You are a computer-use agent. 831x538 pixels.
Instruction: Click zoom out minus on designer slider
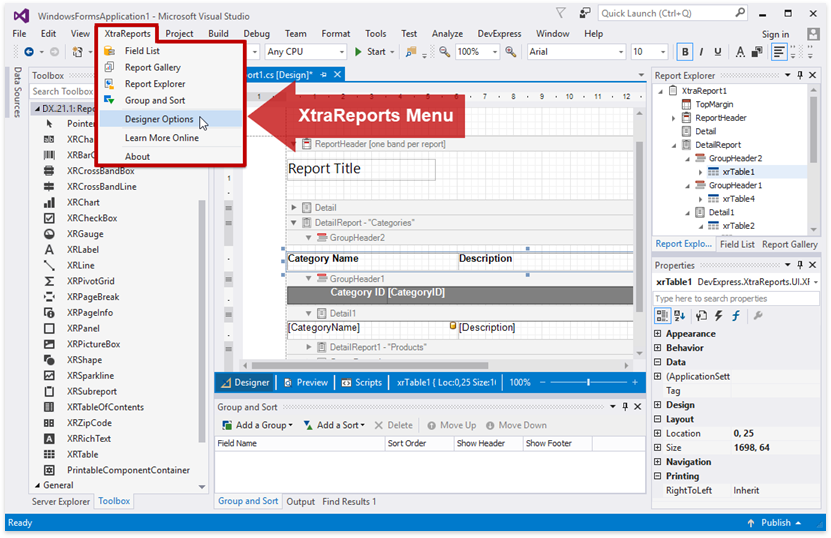click(542, 382)
